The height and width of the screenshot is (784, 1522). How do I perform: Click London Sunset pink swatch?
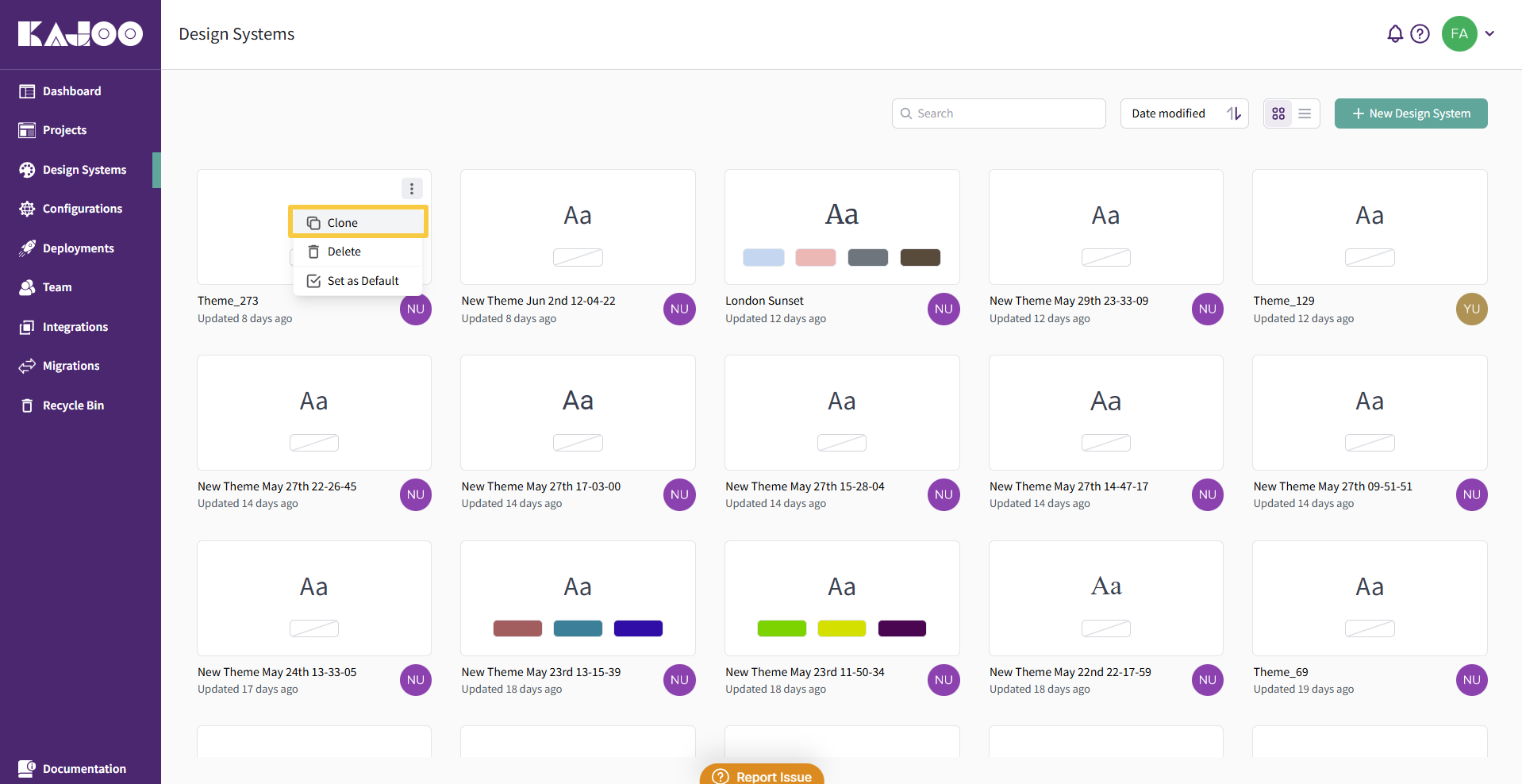click(816, 257)
